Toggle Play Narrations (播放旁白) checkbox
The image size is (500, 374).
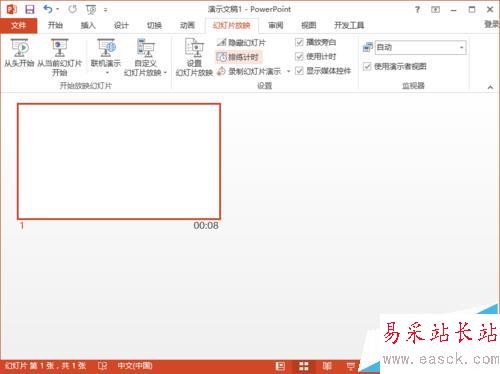[x=299, y=42]
